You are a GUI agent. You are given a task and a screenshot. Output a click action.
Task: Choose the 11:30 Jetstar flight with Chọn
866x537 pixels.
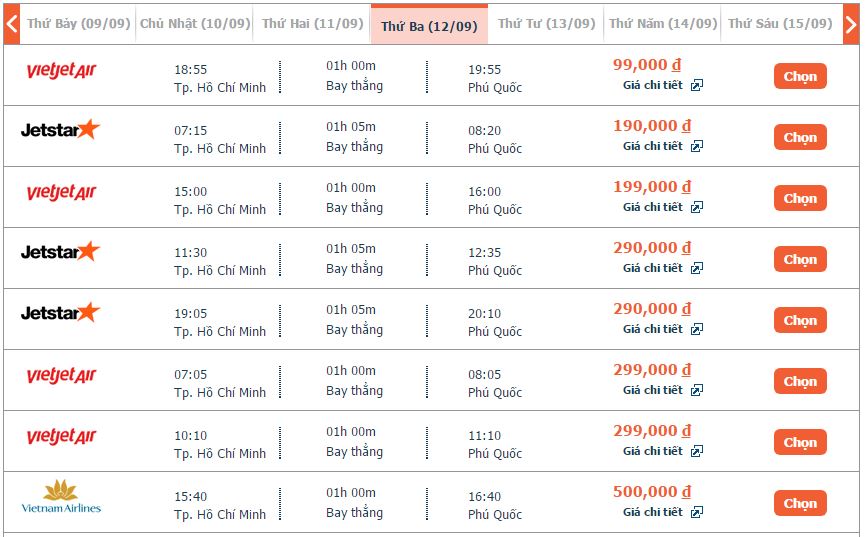(x=800, y=259)
